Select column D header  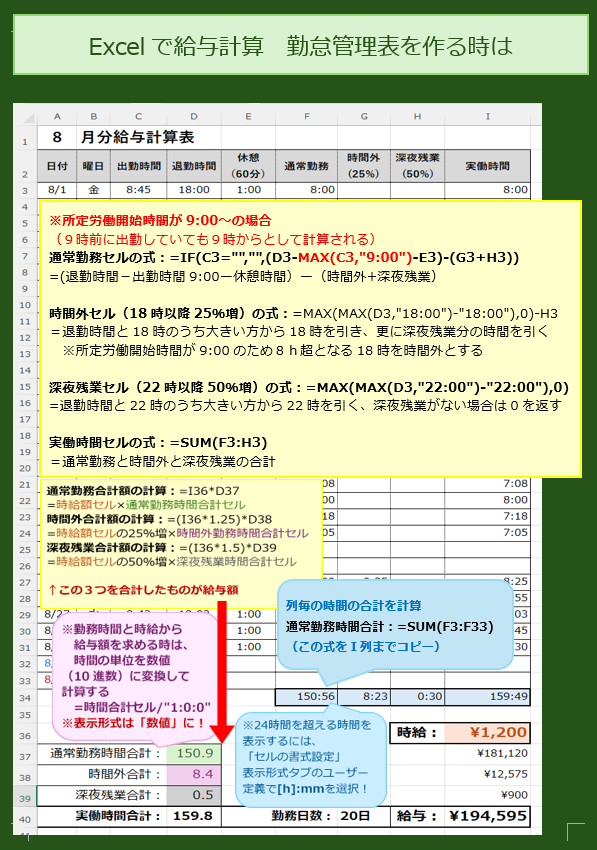(x=194, y=117)
